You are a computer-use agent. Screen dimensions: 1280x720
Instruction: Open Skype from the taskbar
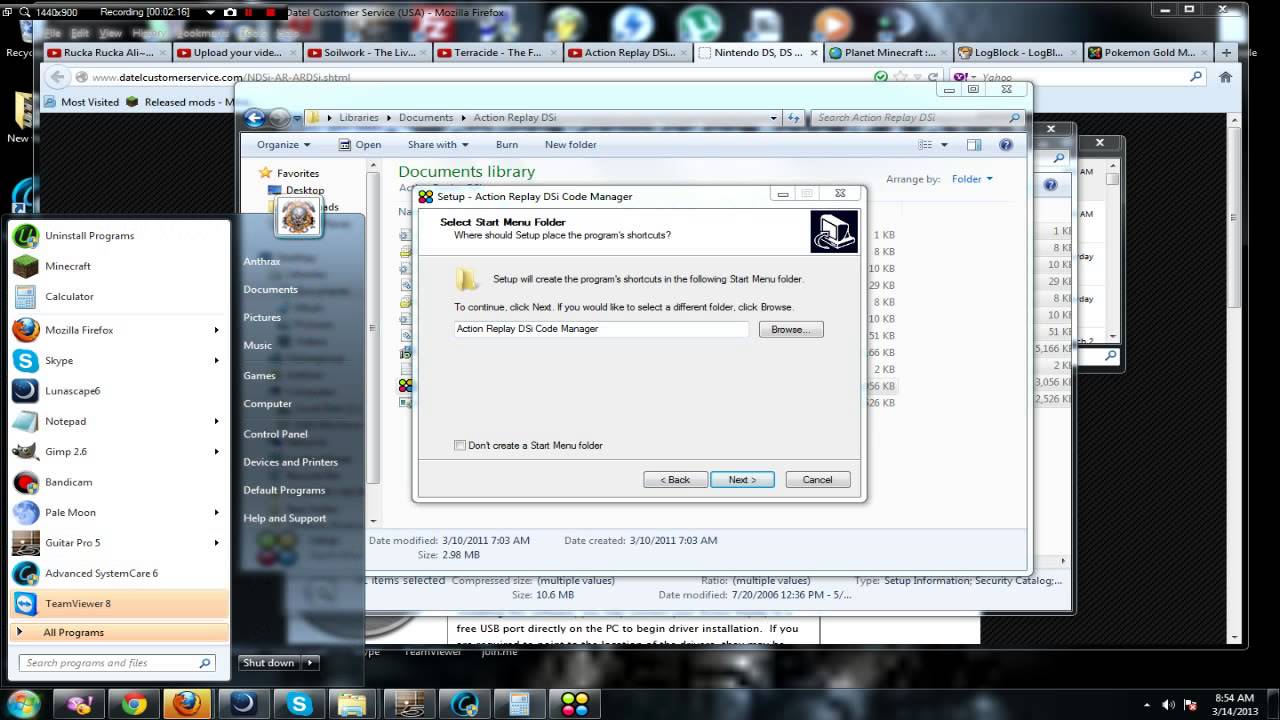(x=299, y=704)
